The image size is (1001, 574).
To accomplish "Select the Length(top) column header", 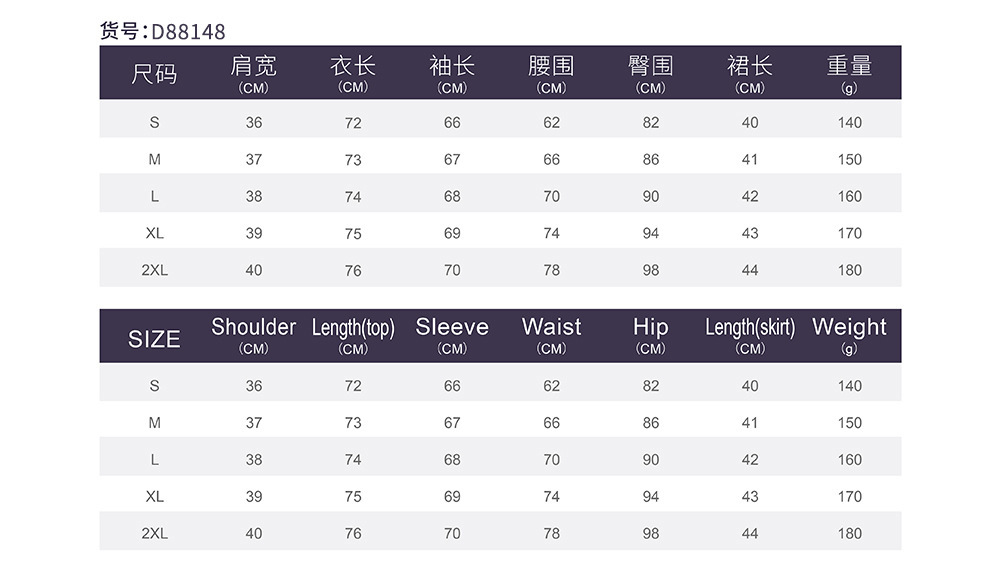I will 353,334.
